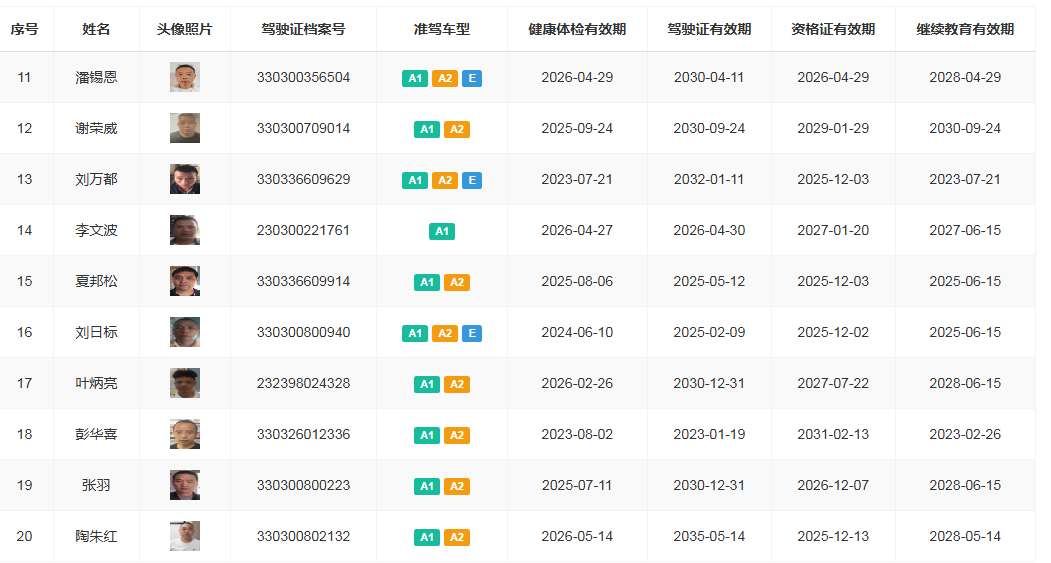Viewport: 1051px width, 563px height.
Task: Click the avatar photo in row 20
Action: (184, 536)
